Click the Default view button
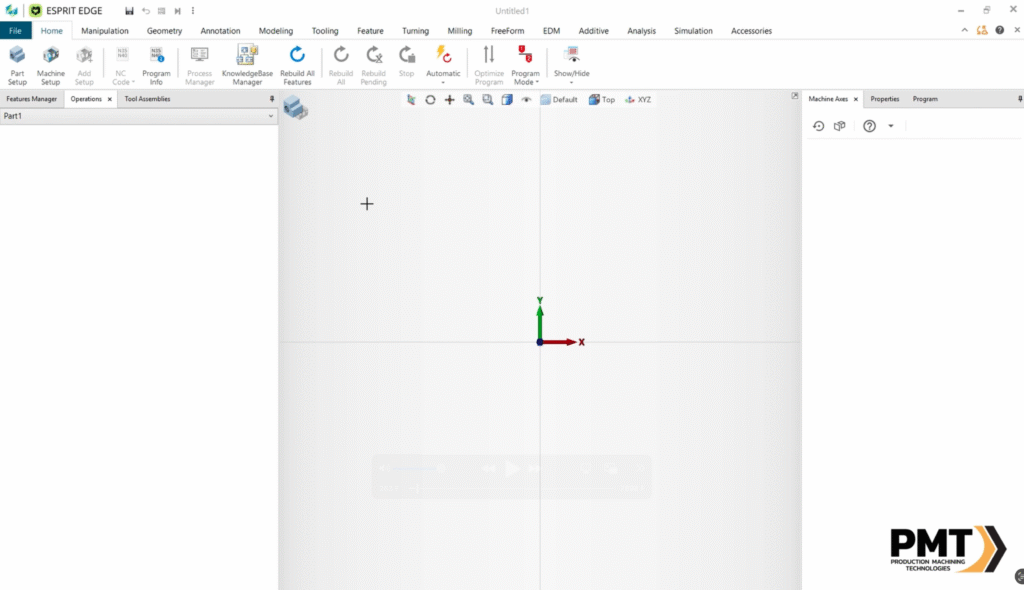This screenshot has width=1024, height=590. [559, 99]
